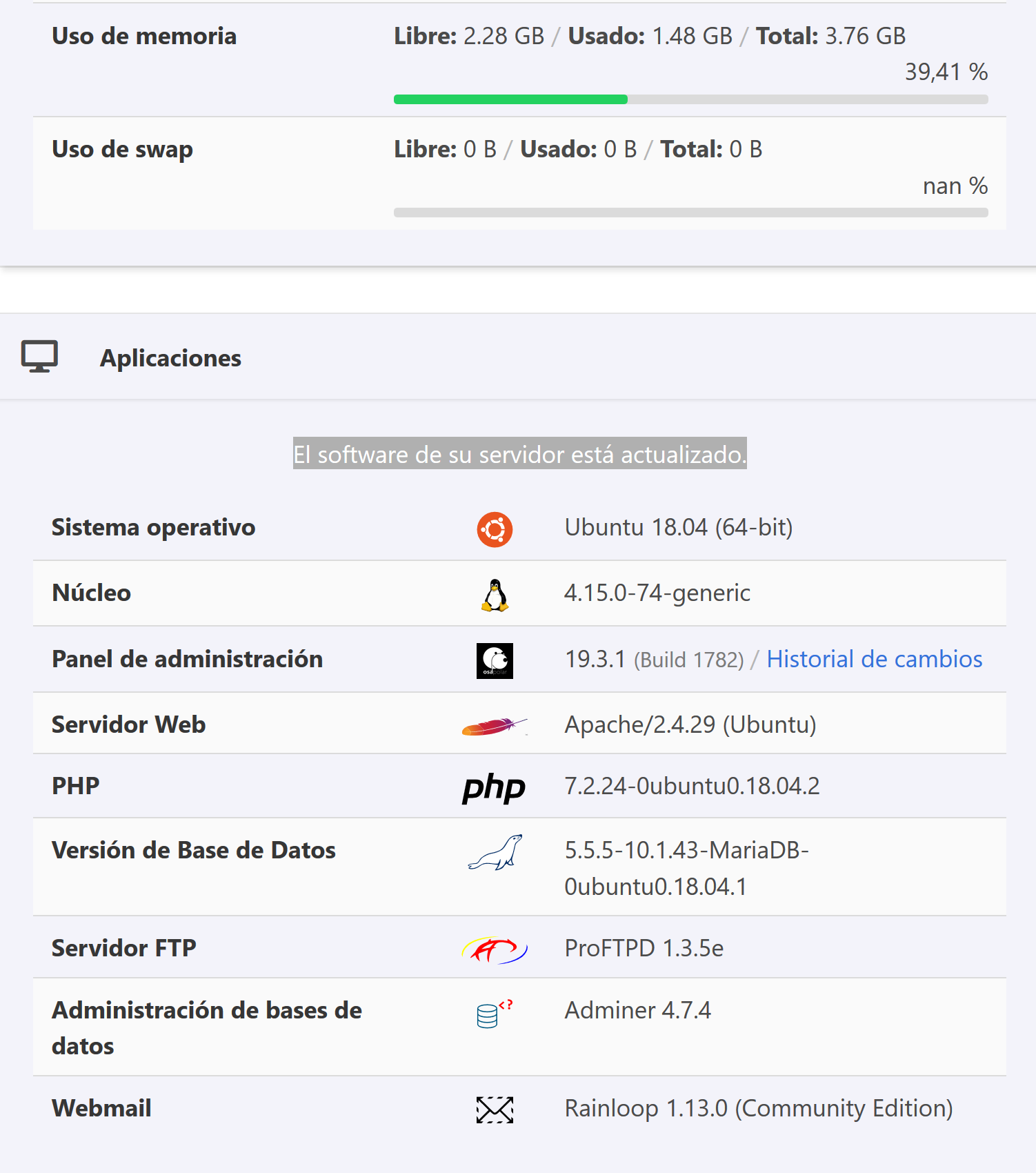
Task: Select the Ubuntu 18.04 (64-bit) text
Action: [x=678, y=527]
